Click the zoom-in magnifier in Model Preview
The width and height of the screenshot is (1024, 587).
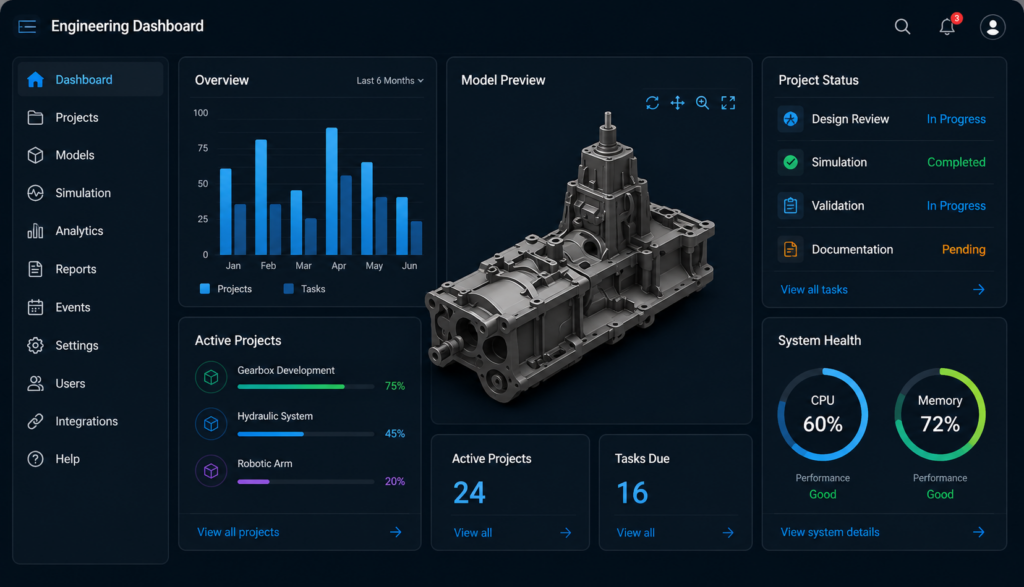pyautogui.click(x=703, y=103)
